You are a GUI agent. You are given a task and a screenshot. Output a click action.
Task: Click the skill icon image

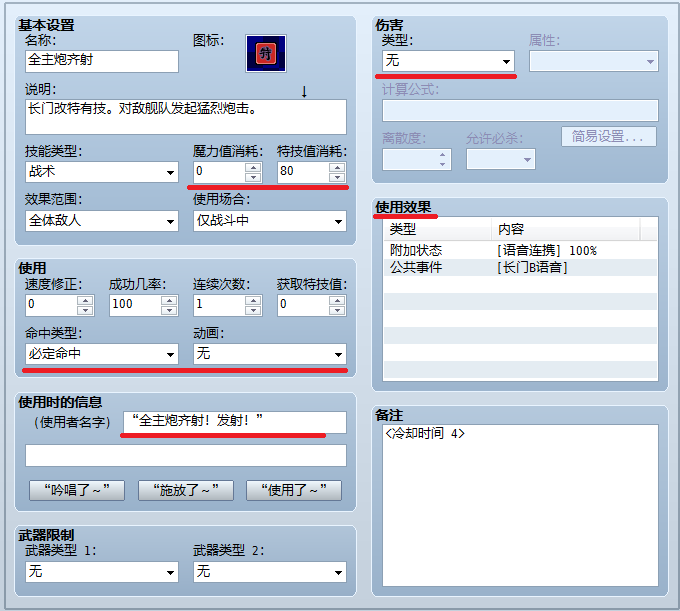point(266,53)
